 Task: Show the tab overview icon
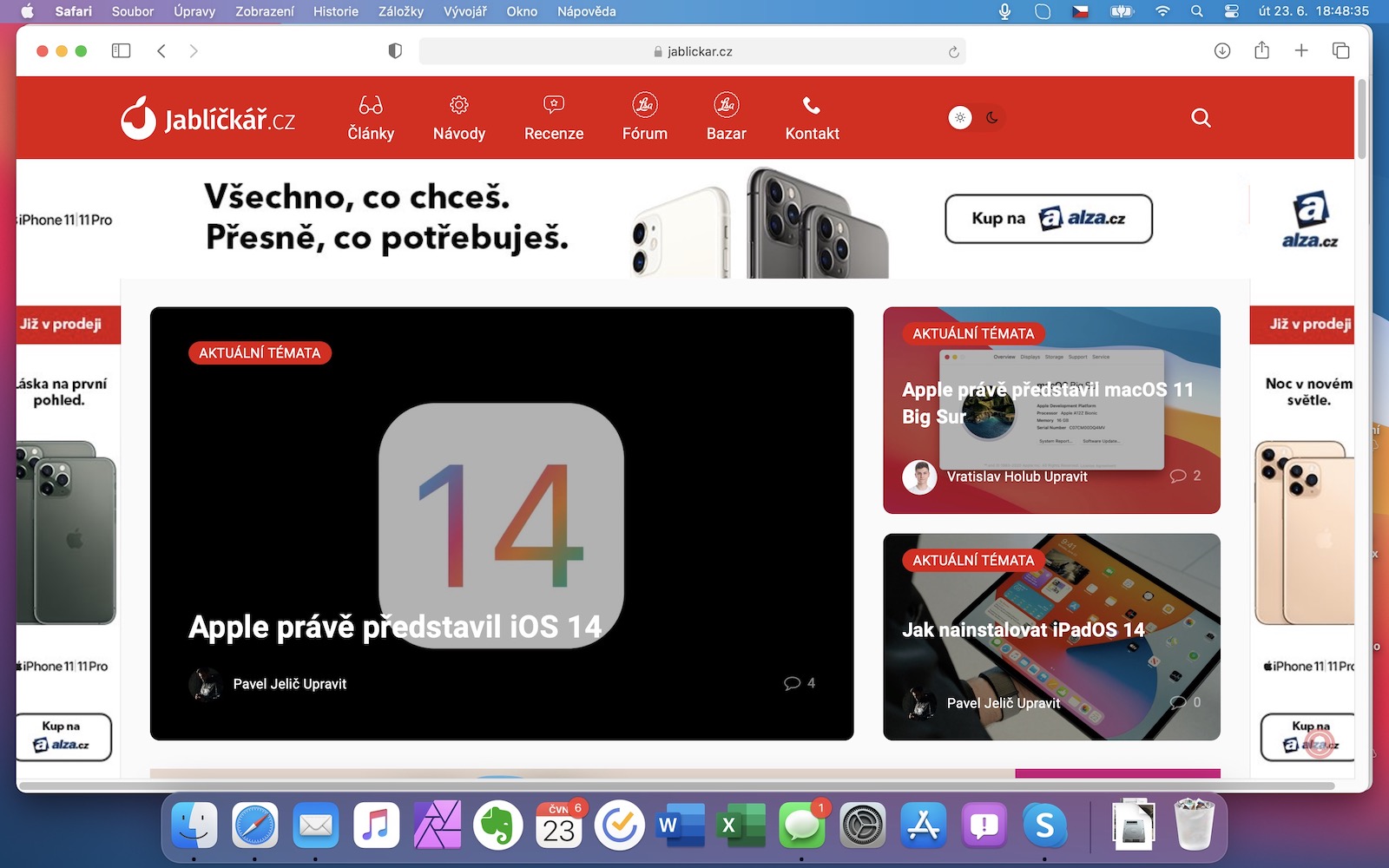pyautogui.click(x=1340, y=51)
